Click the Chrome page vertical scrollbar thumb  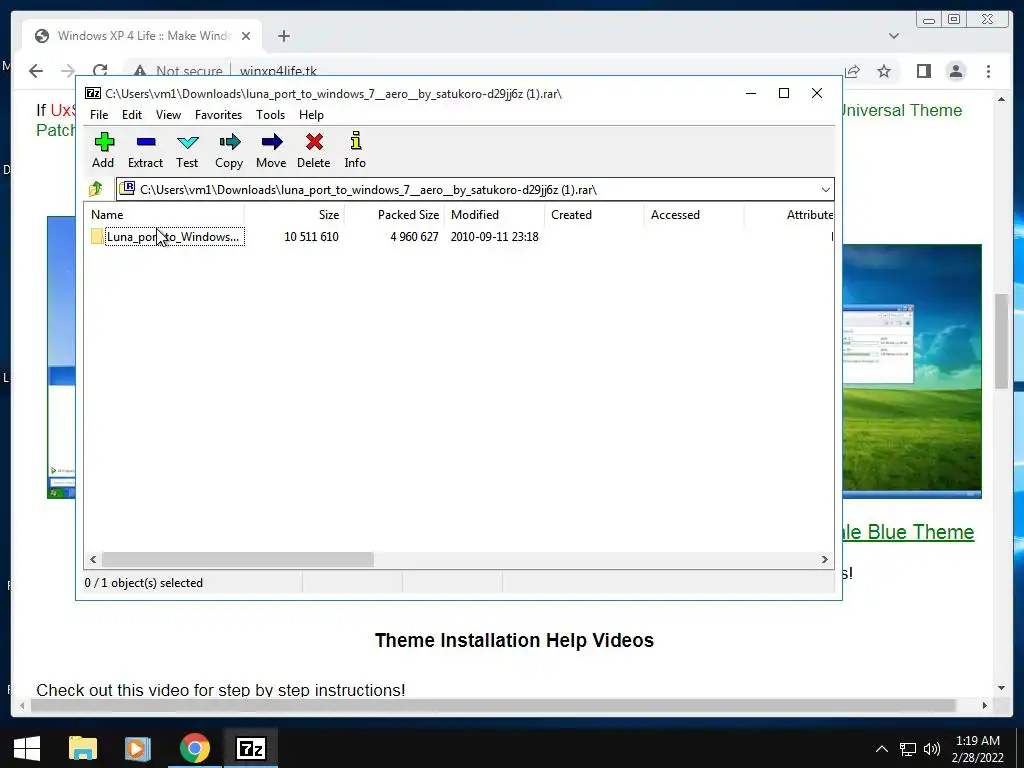(1002, 342)
